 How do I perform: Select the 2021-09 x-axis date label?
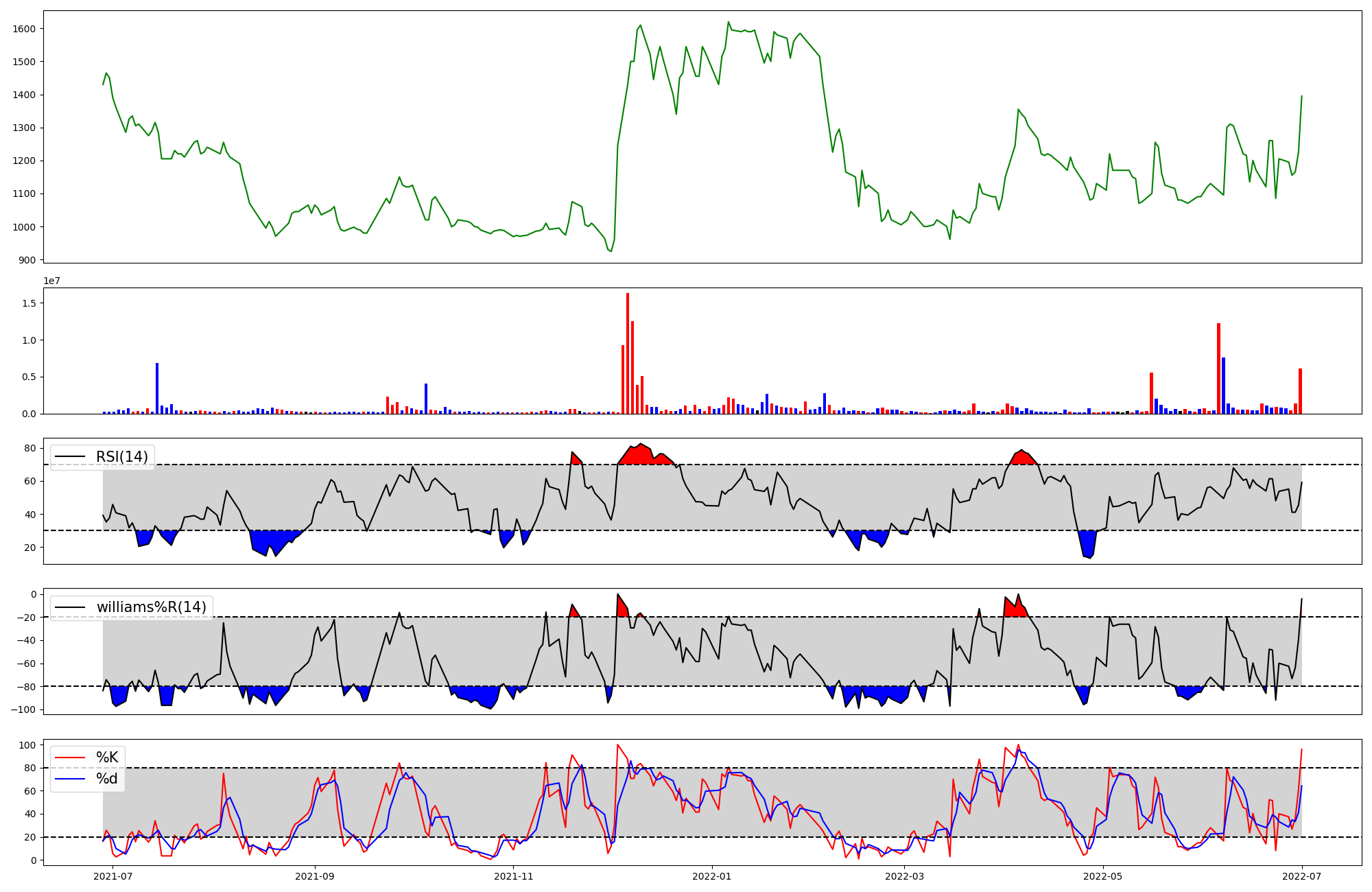point(315,876)
